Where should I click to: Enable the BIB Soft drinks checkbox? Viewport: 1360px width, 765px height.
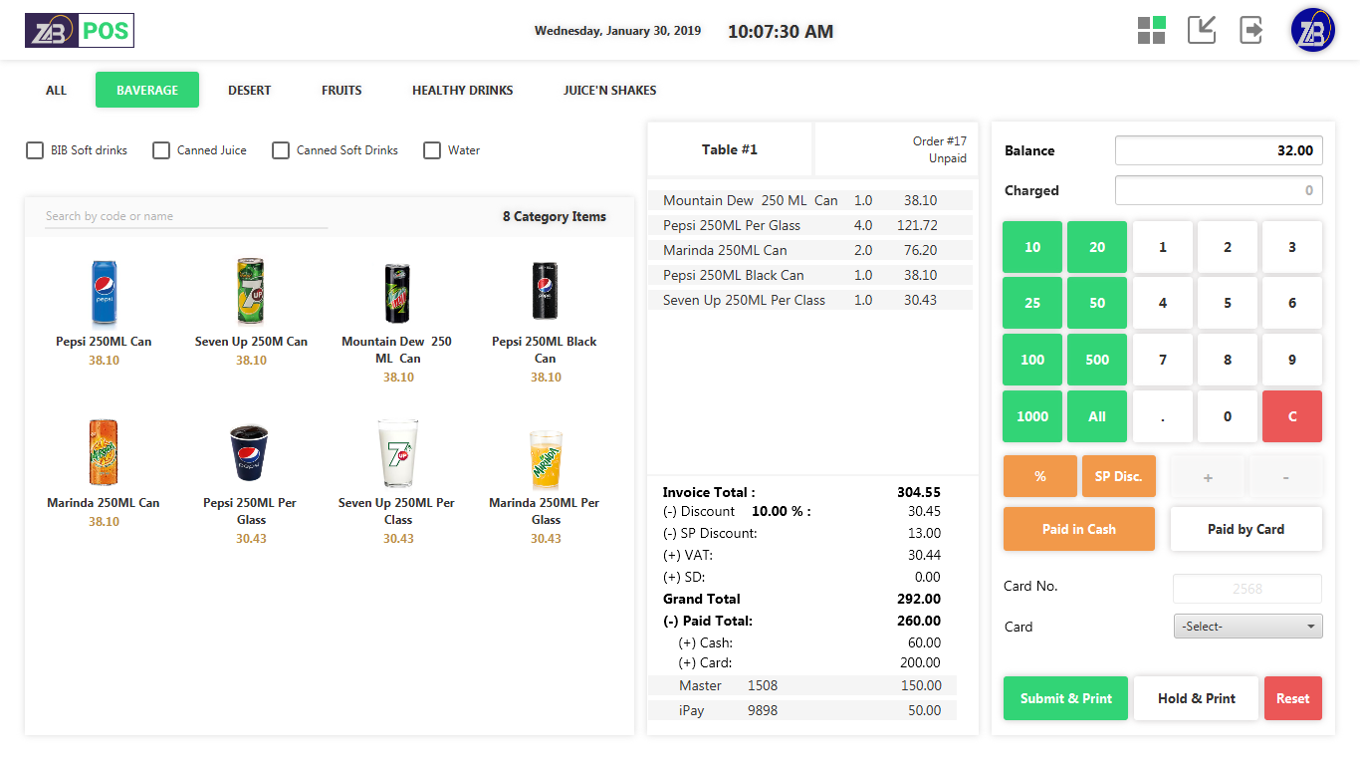35,151
